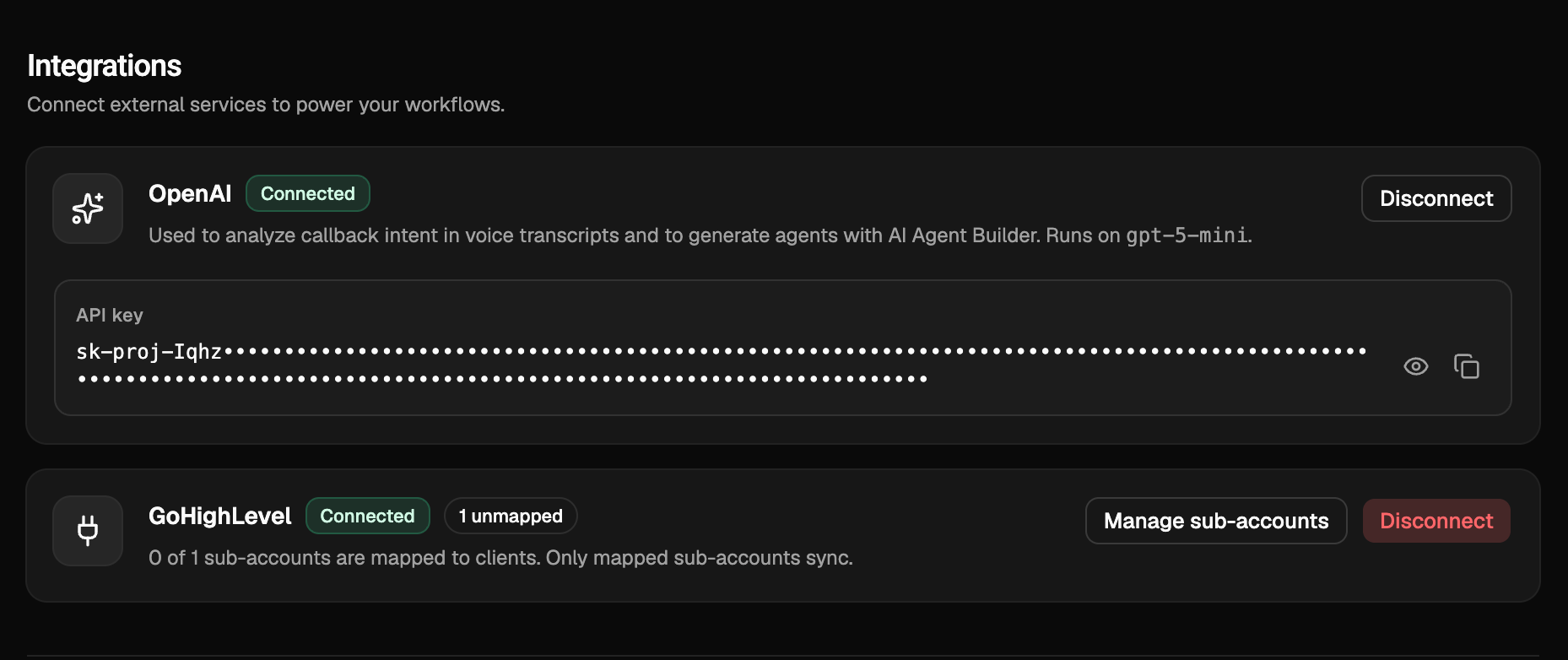Screen dimensions: 1568x660
Task: Click the OpenAI integration title
Action: point(190,193)
